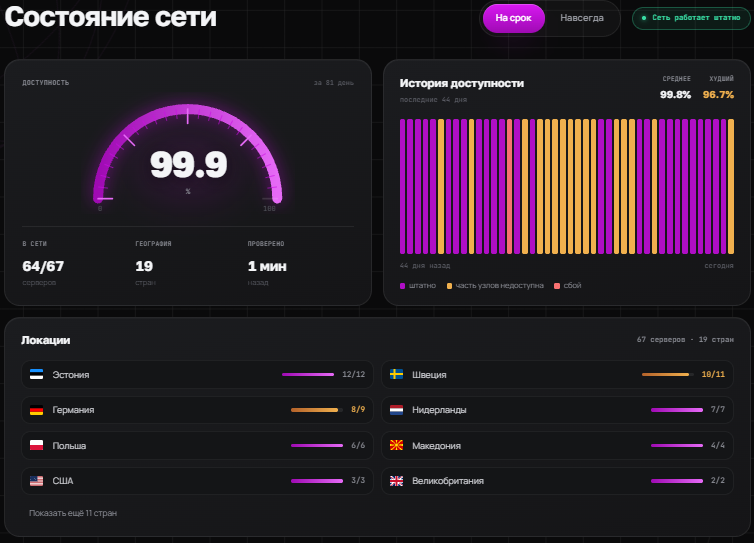Click the «ДОСТУПНОСТЬ» card label
The width and height of the screenshot is (754, 543).
click(x=46, y=83)
